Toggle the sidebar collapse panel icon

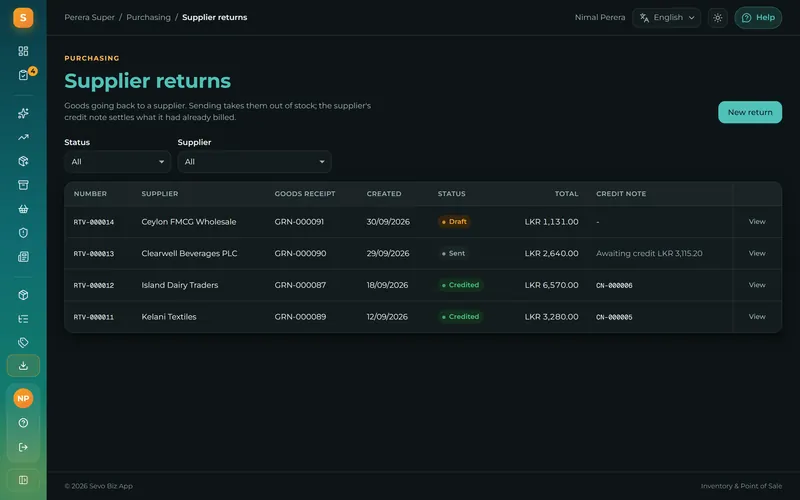tap(23, 480)
